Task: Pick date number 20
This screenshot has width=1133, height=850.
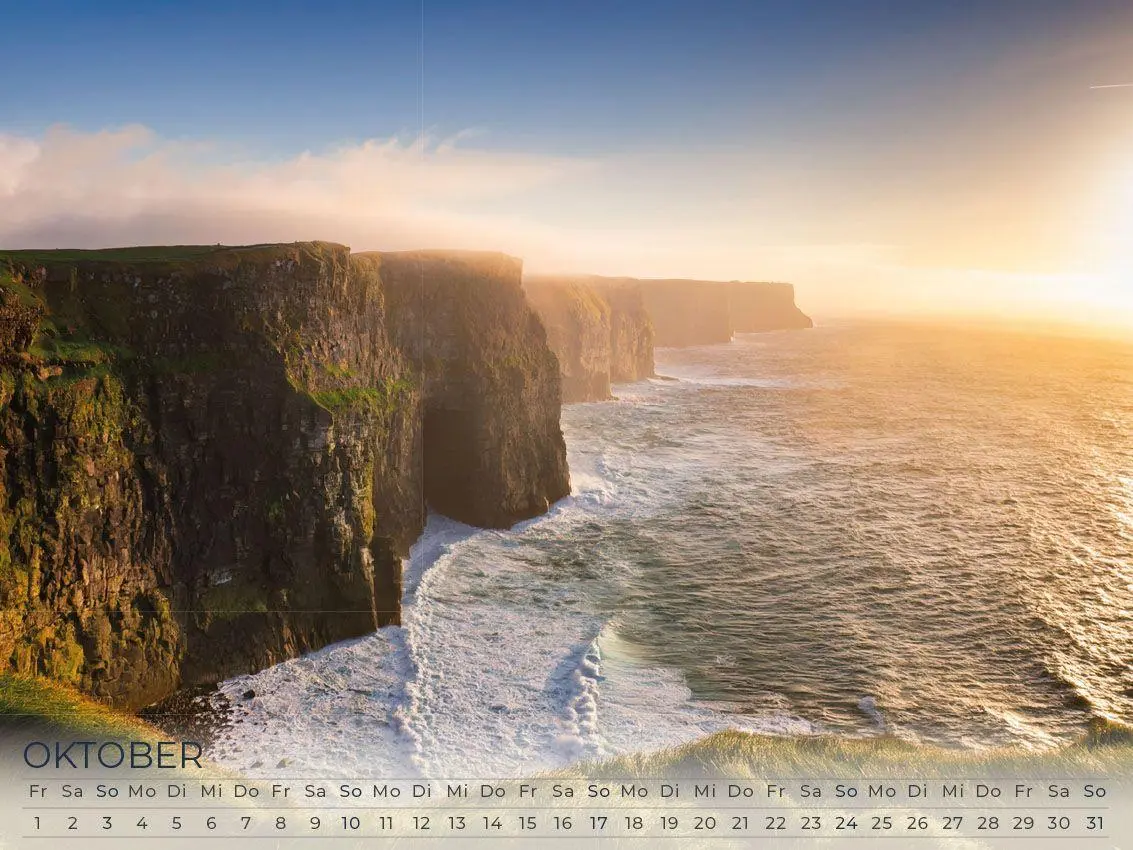Action: [x=705, y=823]
